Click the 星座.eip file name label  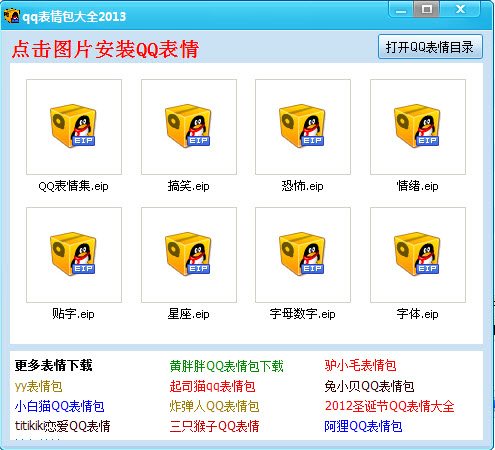click(189, 314)
